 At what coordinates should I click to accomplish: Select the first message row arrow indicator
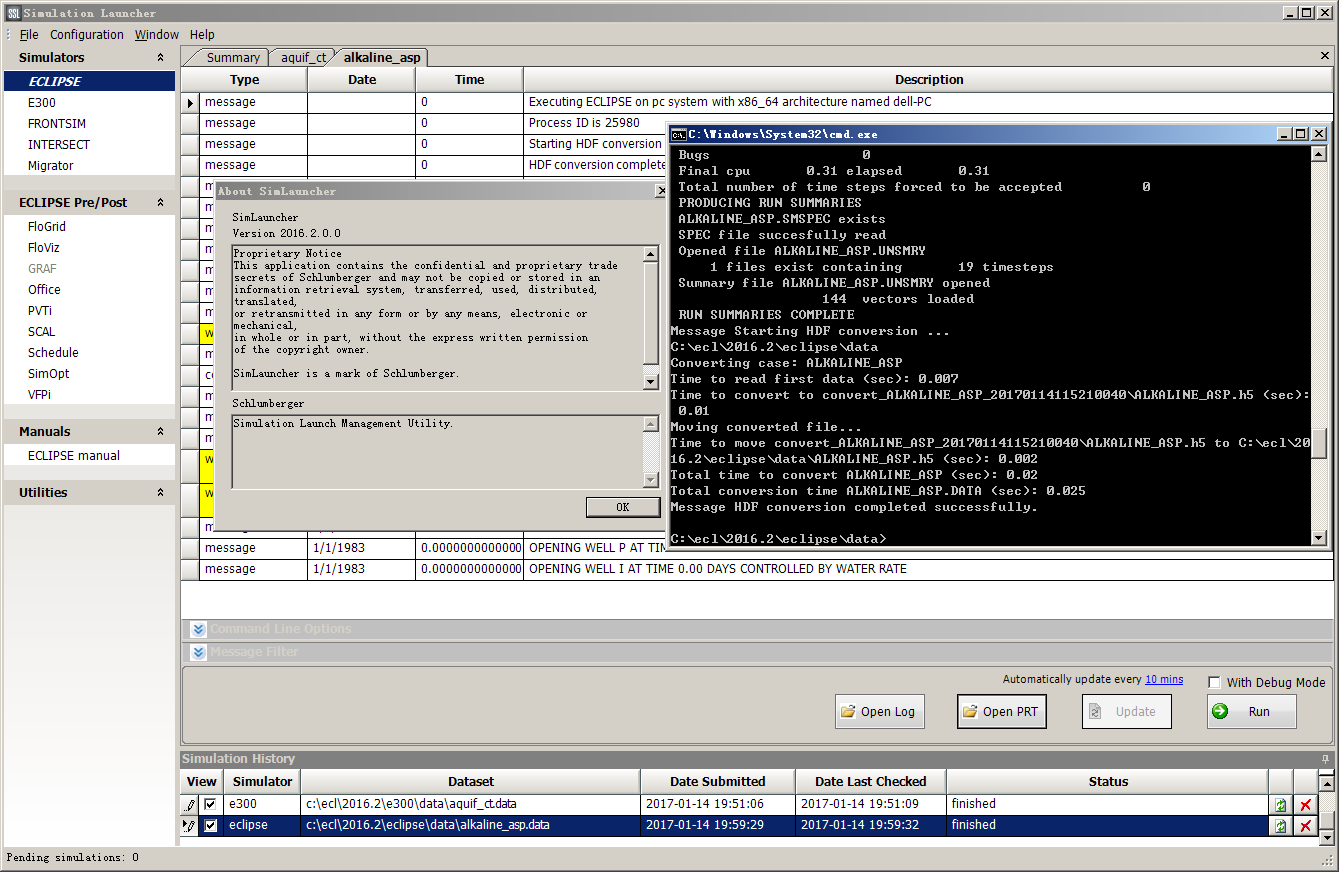click(191, 102)
